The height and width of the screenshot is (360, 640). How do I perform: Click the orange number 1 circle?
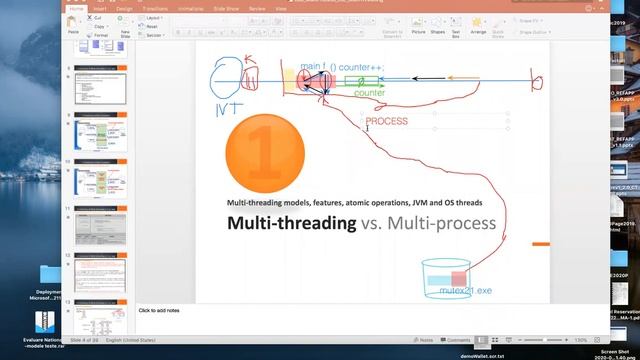pyautogui.click(x=265, y=153)
